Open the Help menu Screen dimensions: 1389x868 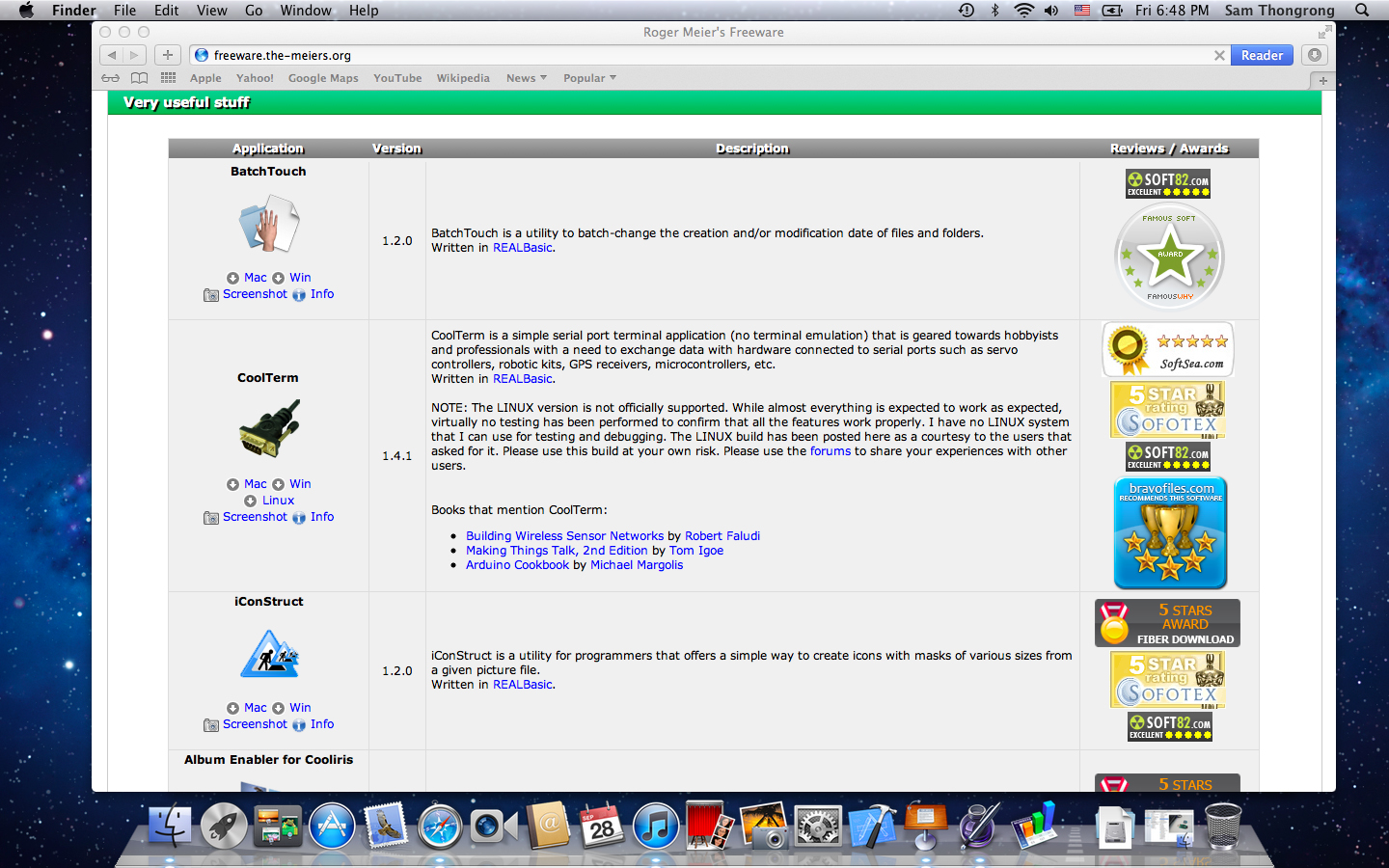364,11
